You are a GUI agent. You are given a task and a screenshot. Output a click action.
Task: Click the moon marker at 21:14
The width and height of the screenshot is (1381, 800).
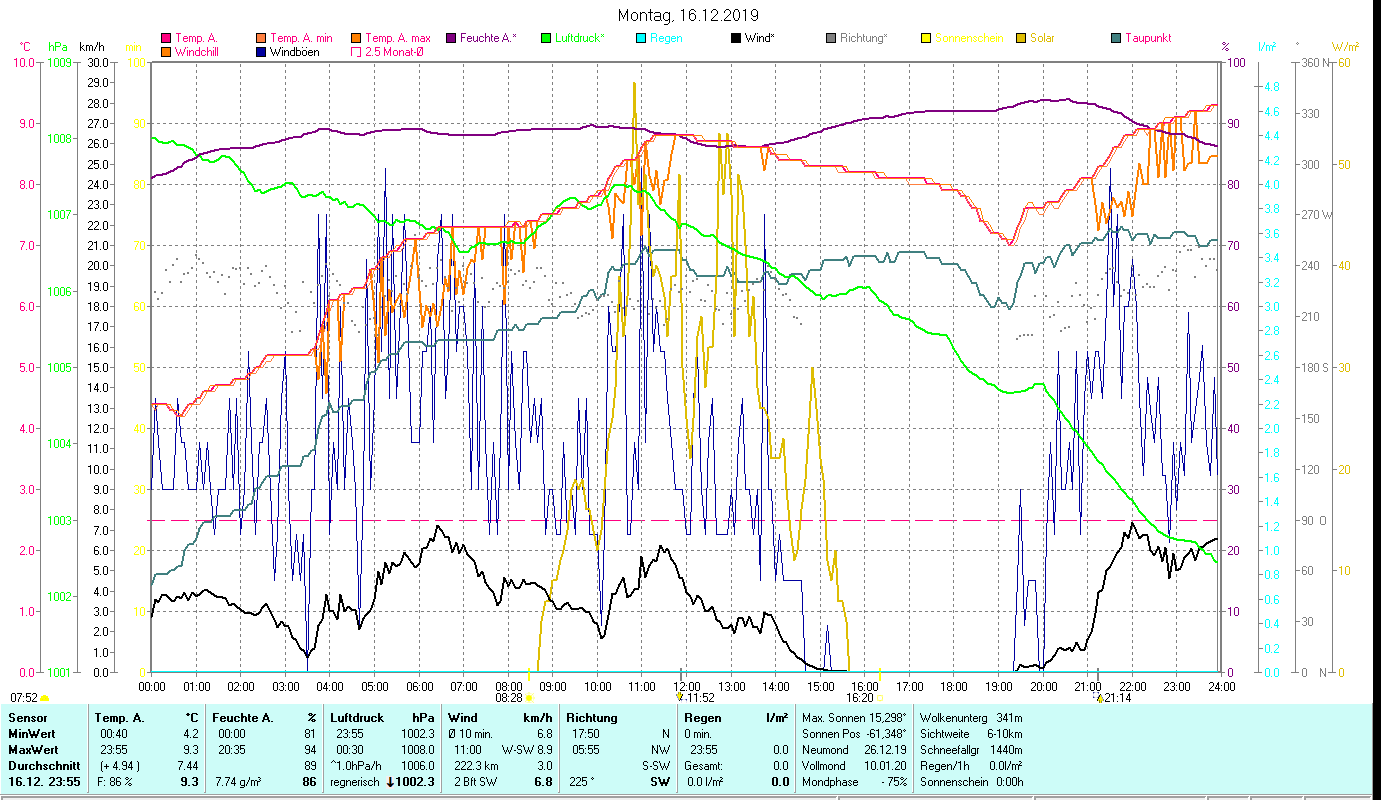(x=1097, y=697)
